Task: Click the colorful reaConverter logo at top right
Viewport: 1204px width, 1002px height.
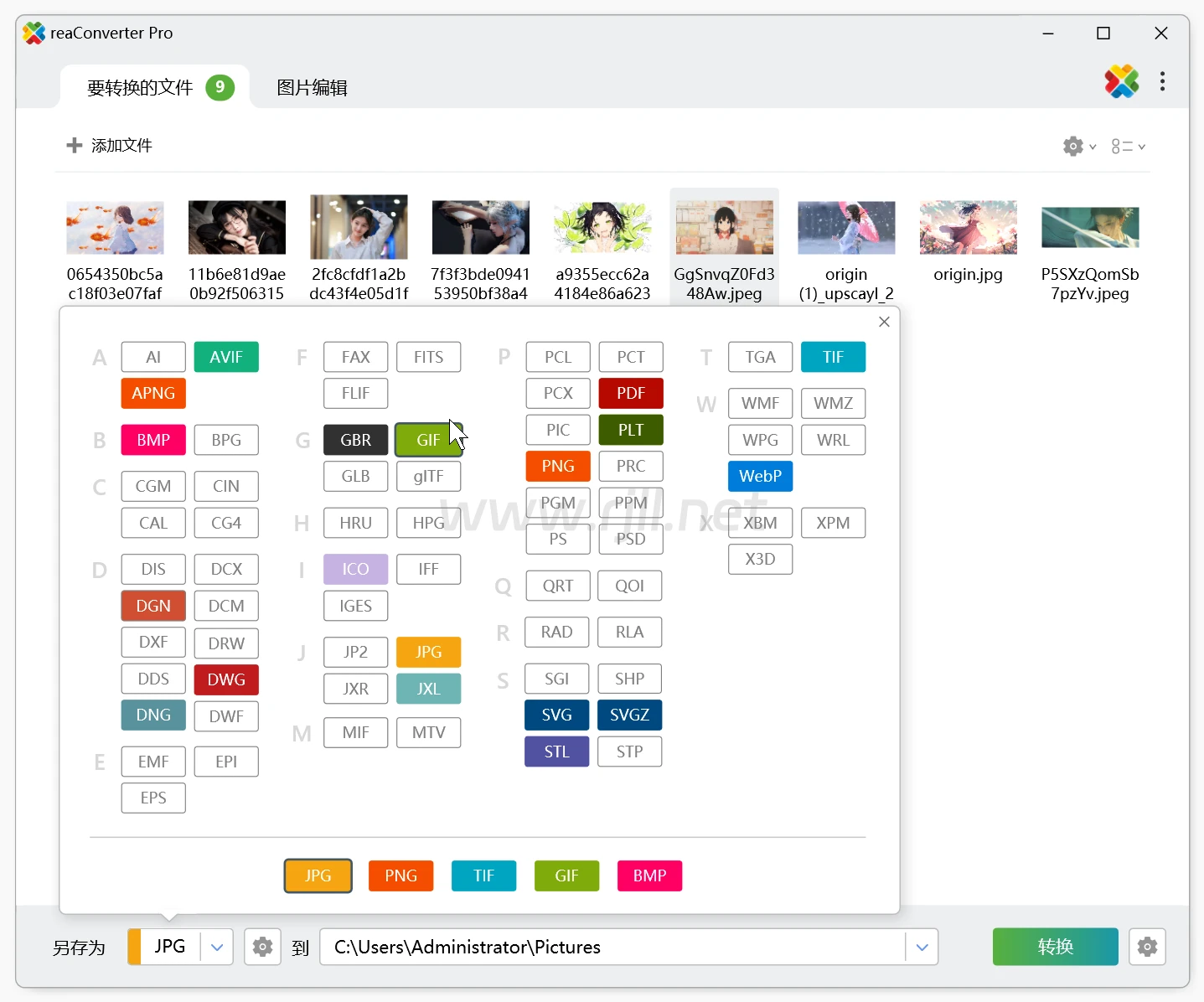Action: tap(1121, 81)
